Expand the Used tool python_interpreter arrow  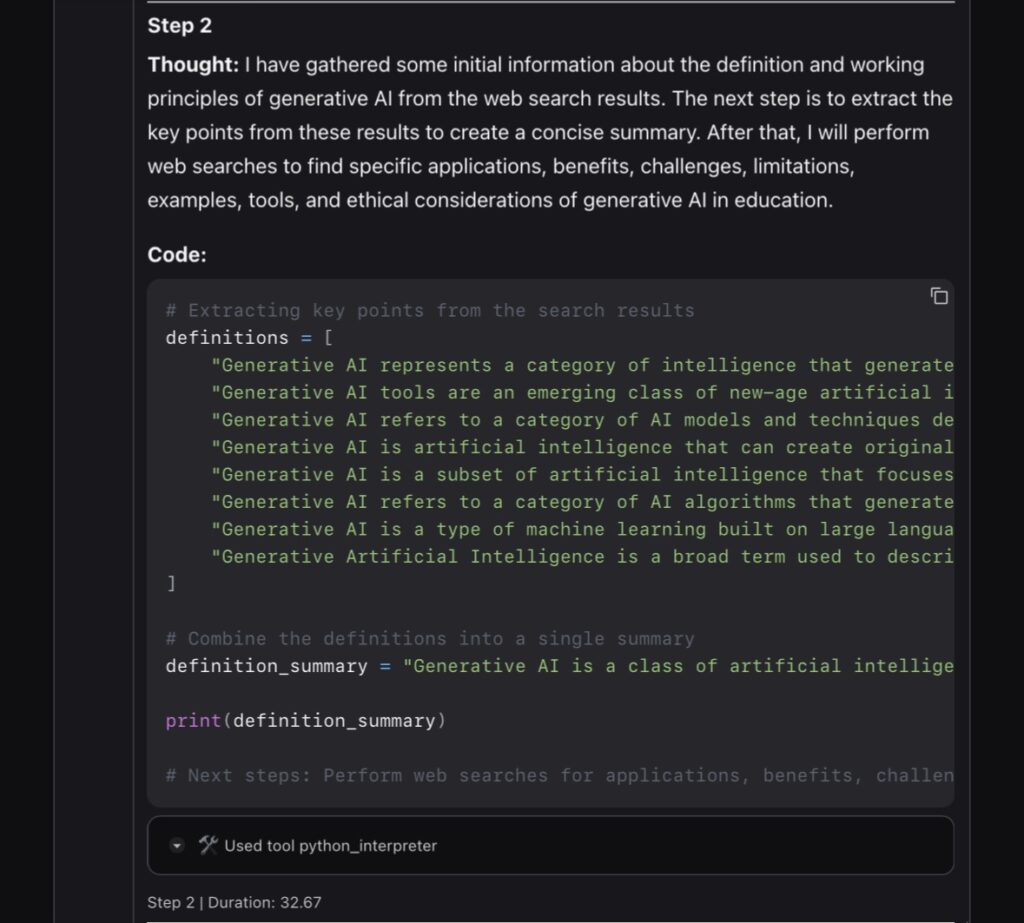177,846
